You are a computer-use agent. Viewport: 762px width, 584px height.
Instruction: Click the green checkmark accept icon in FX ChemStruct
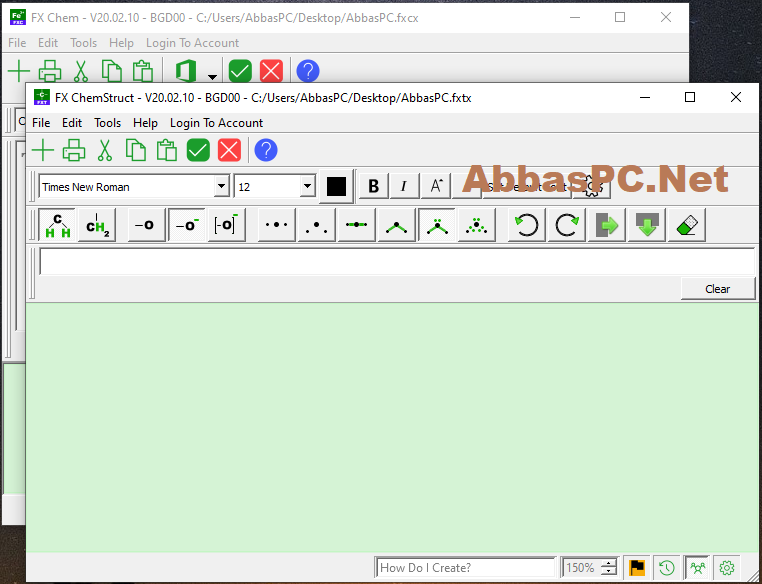click(x=198, y=150)
